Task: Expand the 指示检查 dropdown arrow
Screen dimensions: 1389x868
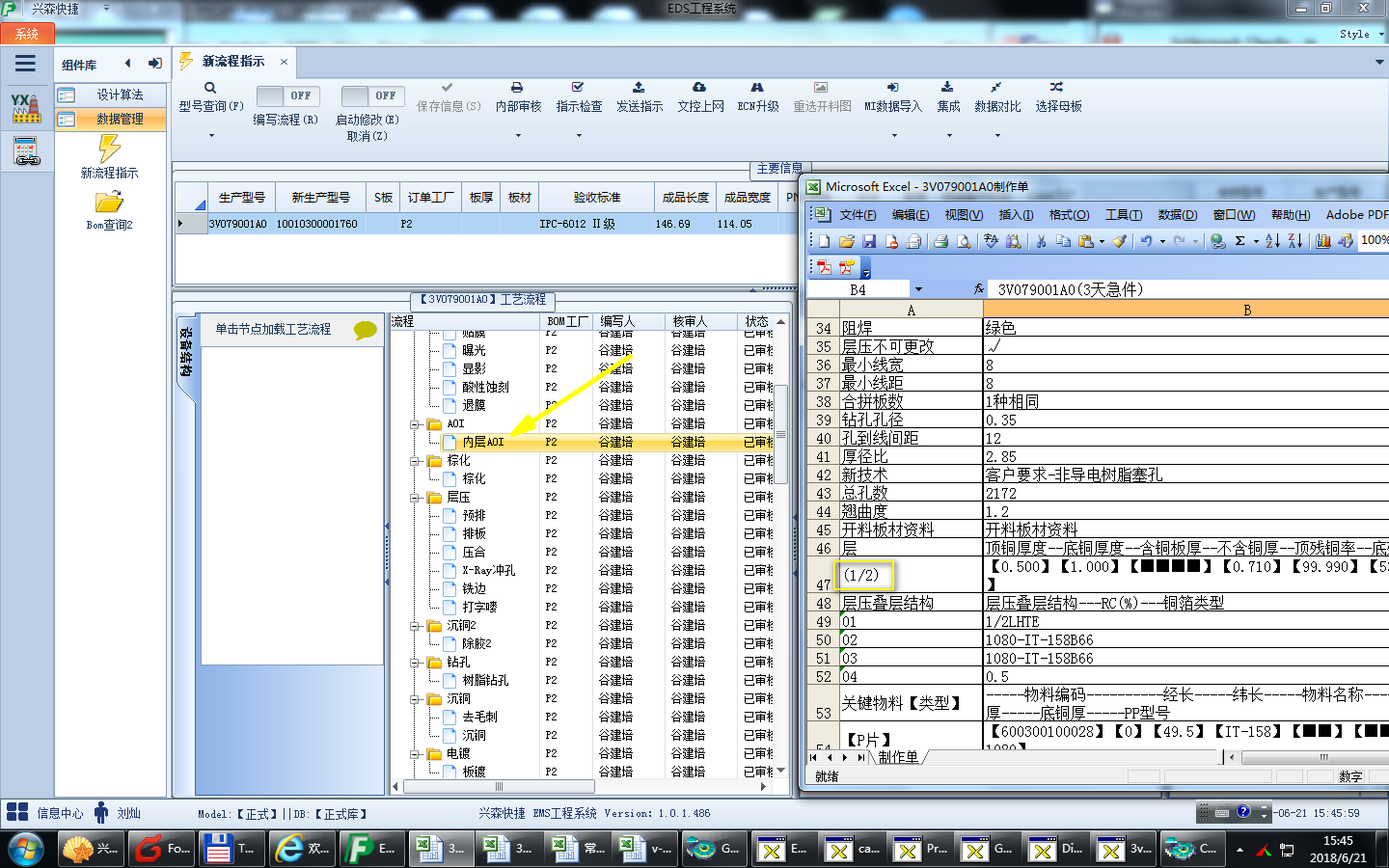Action: [579, 136]
